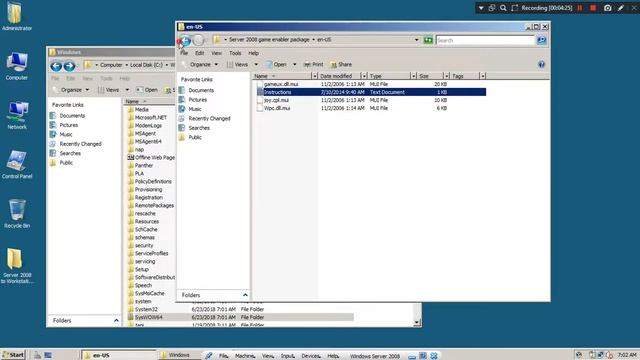The image size is (640, 360).
Task: Select the joy.cpl.mui file
Action: (x=276, y=100)
